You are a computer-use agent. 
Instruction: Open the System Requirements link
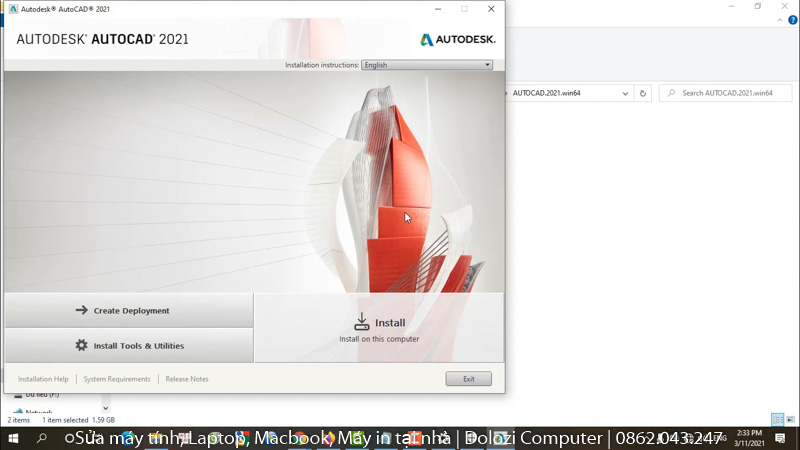coord(117,379)
